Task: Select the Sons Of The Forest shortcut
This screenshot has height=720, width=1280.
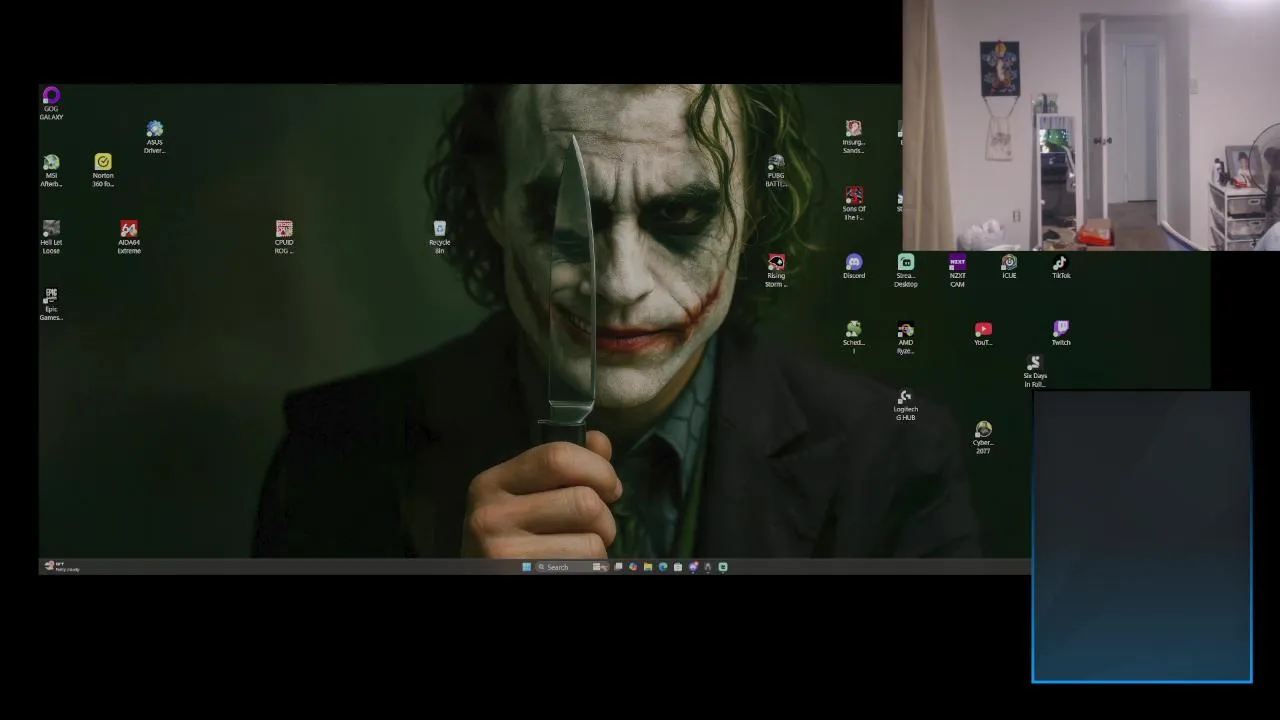Action: click(853, 204)
